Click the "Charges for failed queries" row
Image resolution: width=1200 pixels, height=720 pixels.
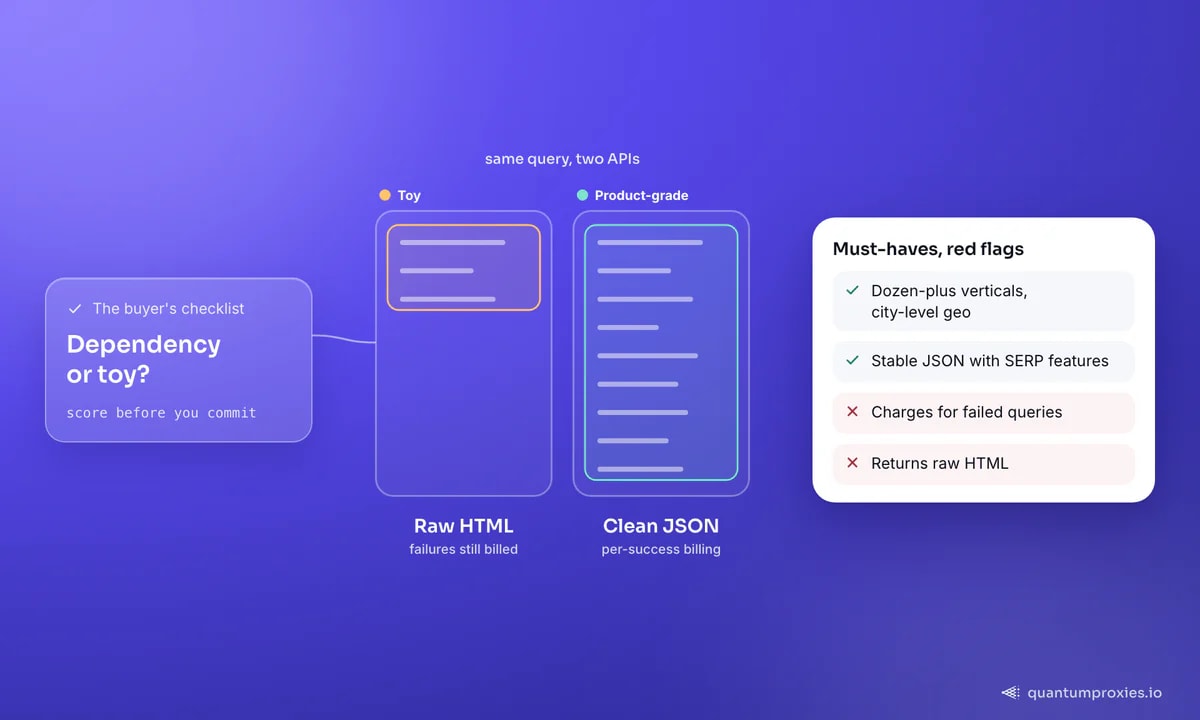[x=984, y=412]
